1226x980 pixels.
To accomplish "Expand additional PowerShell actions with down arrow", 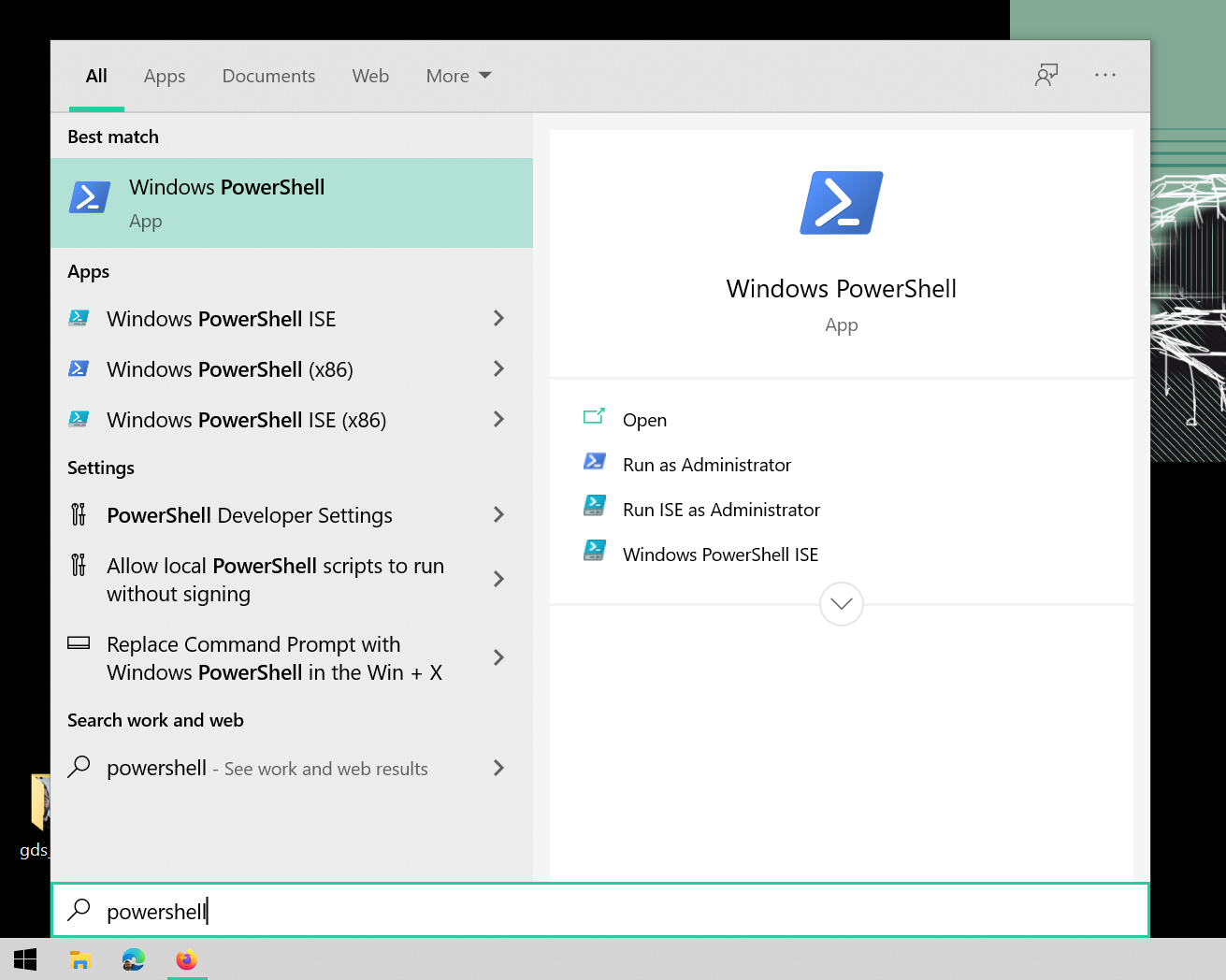I will tap(841, 604).
